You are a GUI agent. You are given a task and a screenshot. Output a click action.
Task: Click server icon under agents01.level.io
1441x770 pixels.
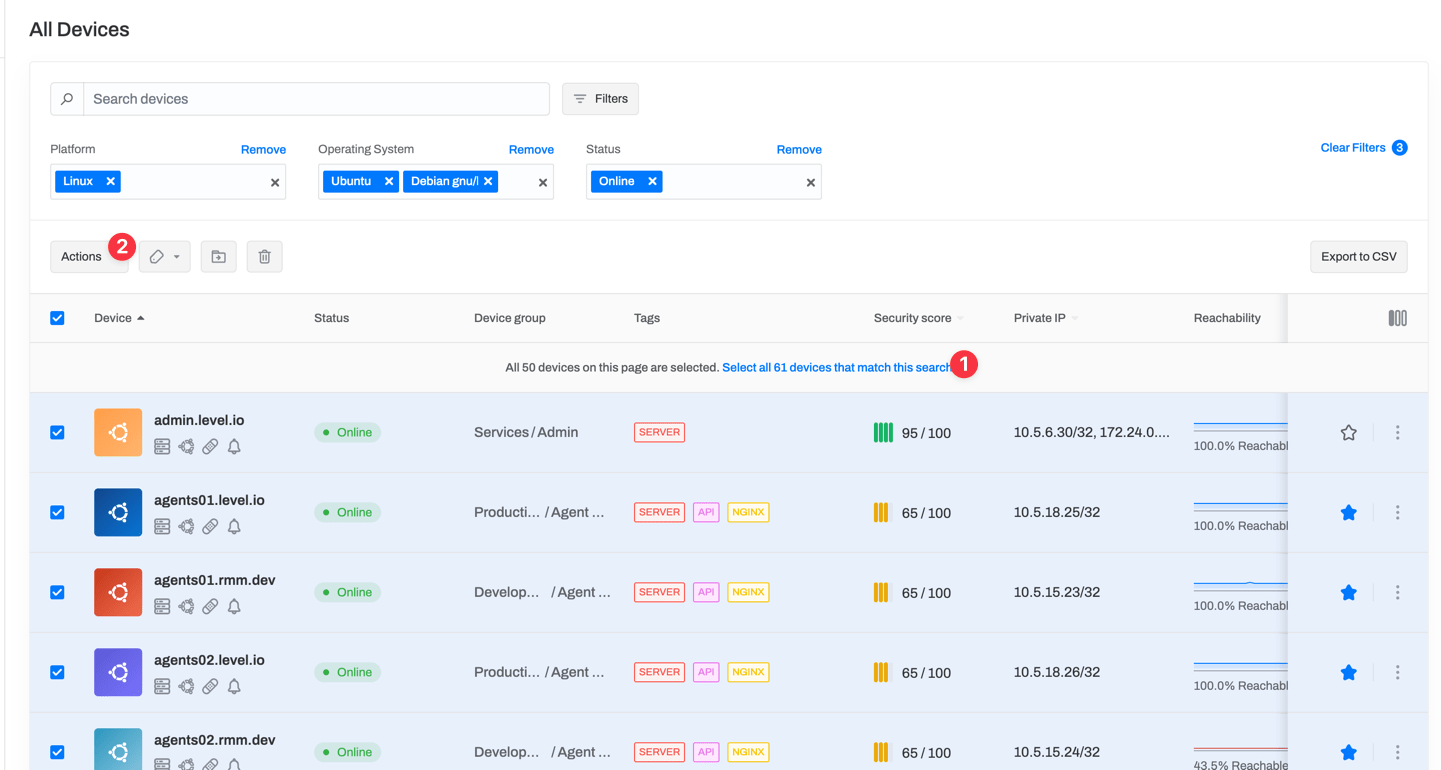[x=162, y=527]
